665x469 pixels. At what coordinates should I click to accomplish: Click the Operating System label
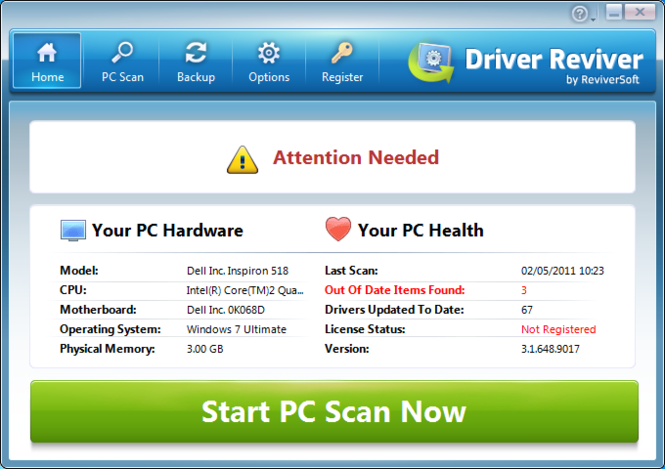[110, 329]
